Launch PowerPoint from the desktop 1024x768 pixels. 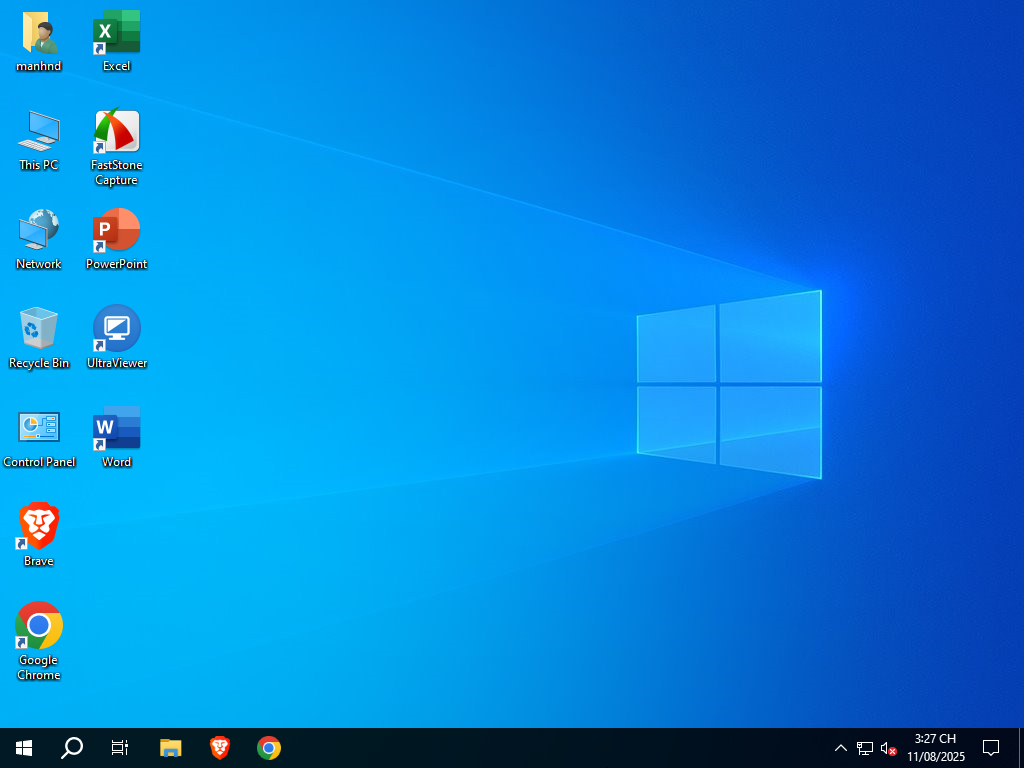pyautogui.click(x=116, y=230)
